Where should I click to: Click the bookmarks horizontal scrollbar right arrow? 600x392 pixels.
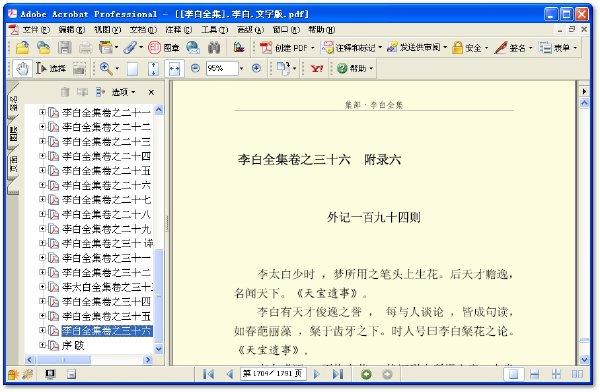pyautogui.click(x=148, y=359)
